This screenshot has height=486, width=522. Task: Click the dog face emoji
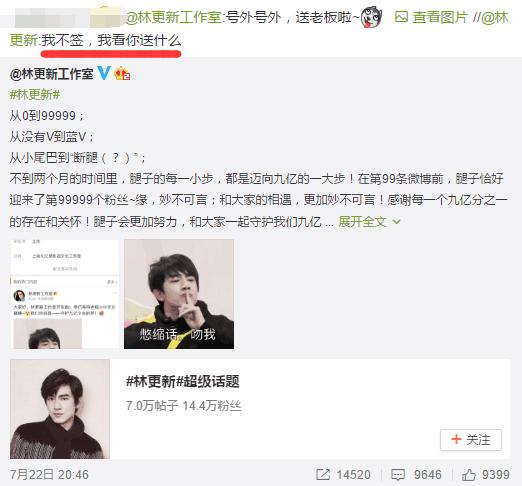(x=372, y=17)
